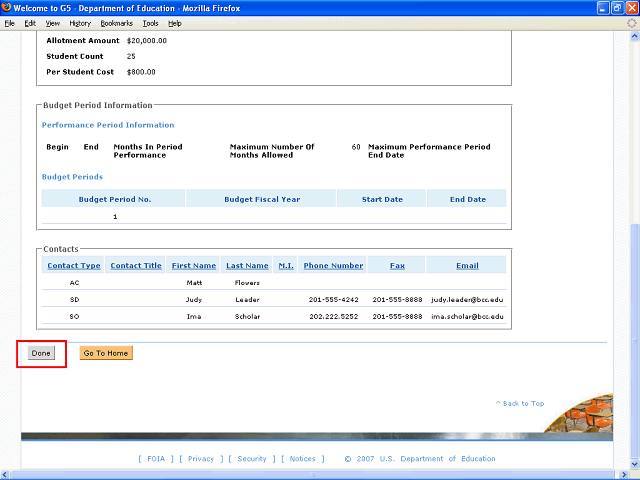Select the email ima.scholar@bcc.edu
Viewport: 640px width, 480px height.
click(x=467, y=316)
